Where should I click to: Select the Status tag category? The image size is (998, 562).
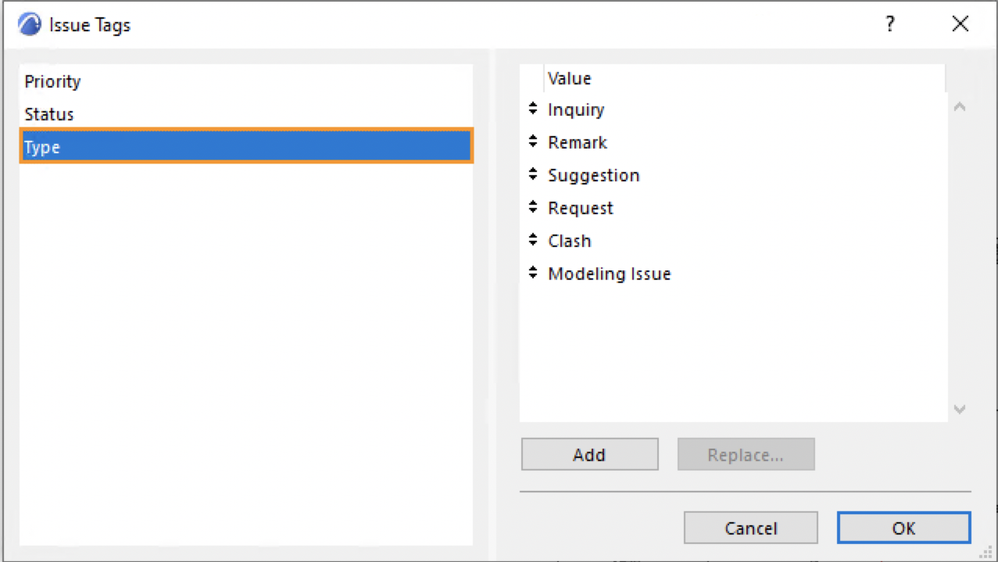pyautogui.click(x=49, y=114)
